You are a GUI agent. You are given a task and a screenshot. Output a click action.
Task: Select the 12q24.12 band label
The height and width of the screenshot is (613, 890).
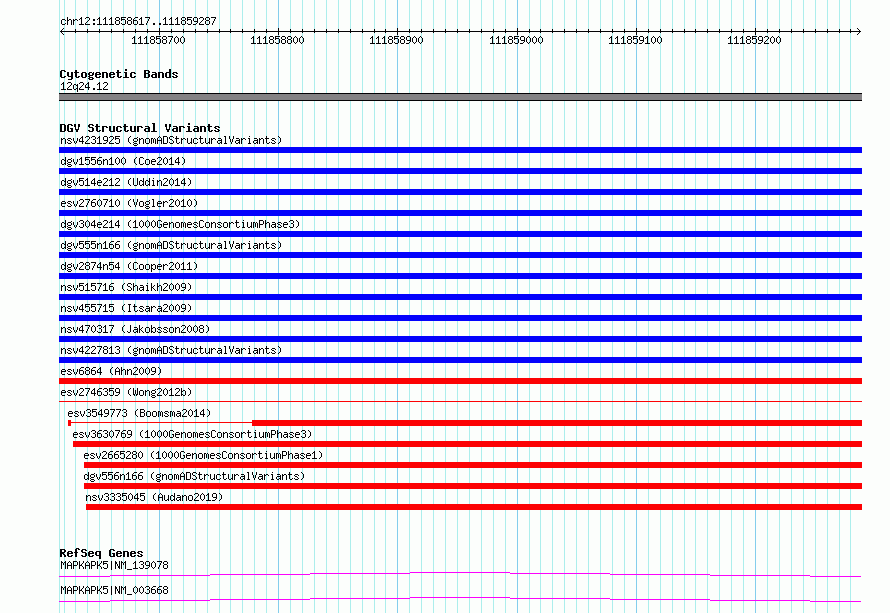click(x=84, y=86)
